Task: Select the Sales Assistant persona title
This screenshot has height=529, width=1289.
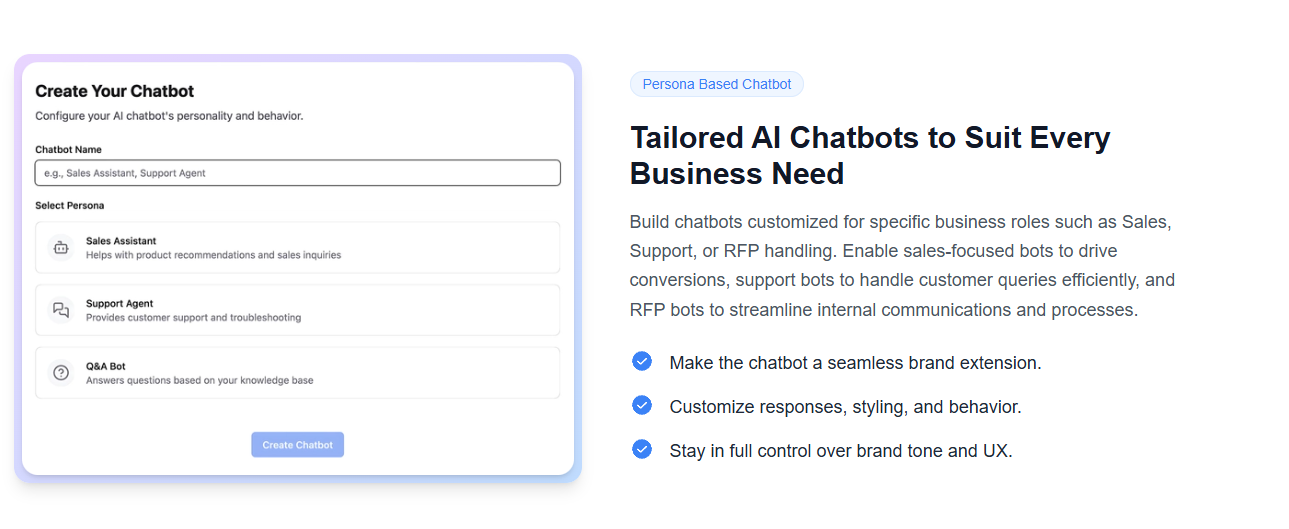Action: click(x=121, y=241)
